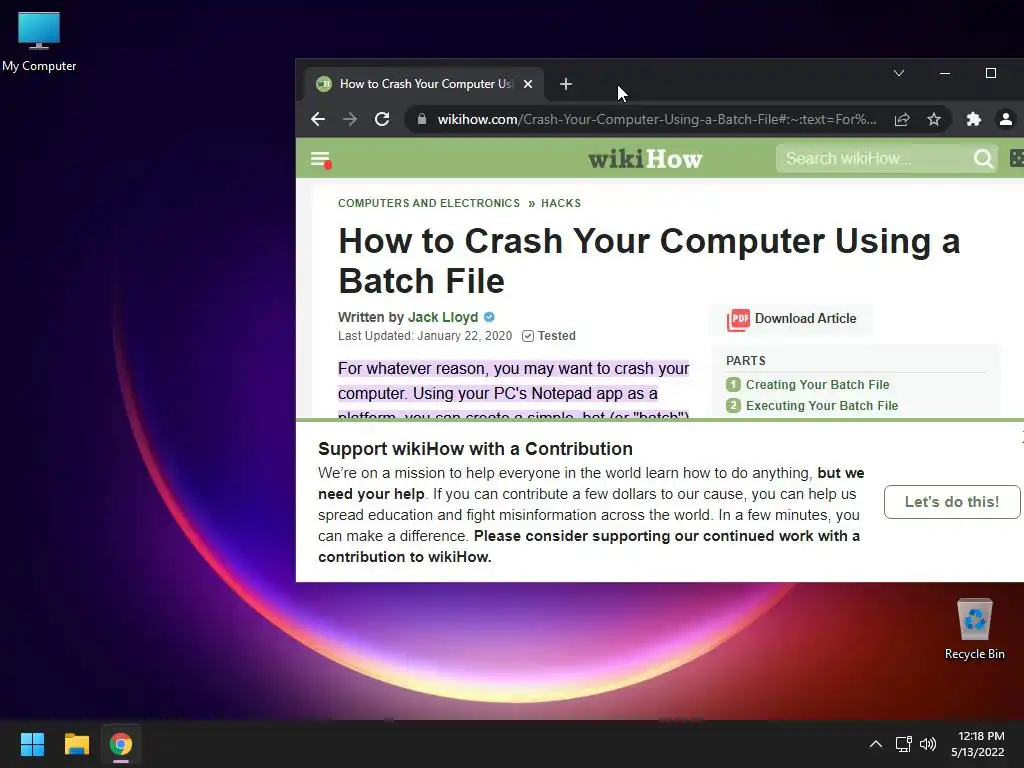Open the tab search dropdown chevron
Screen dimensions: 1024x768
tap(899, 73)
